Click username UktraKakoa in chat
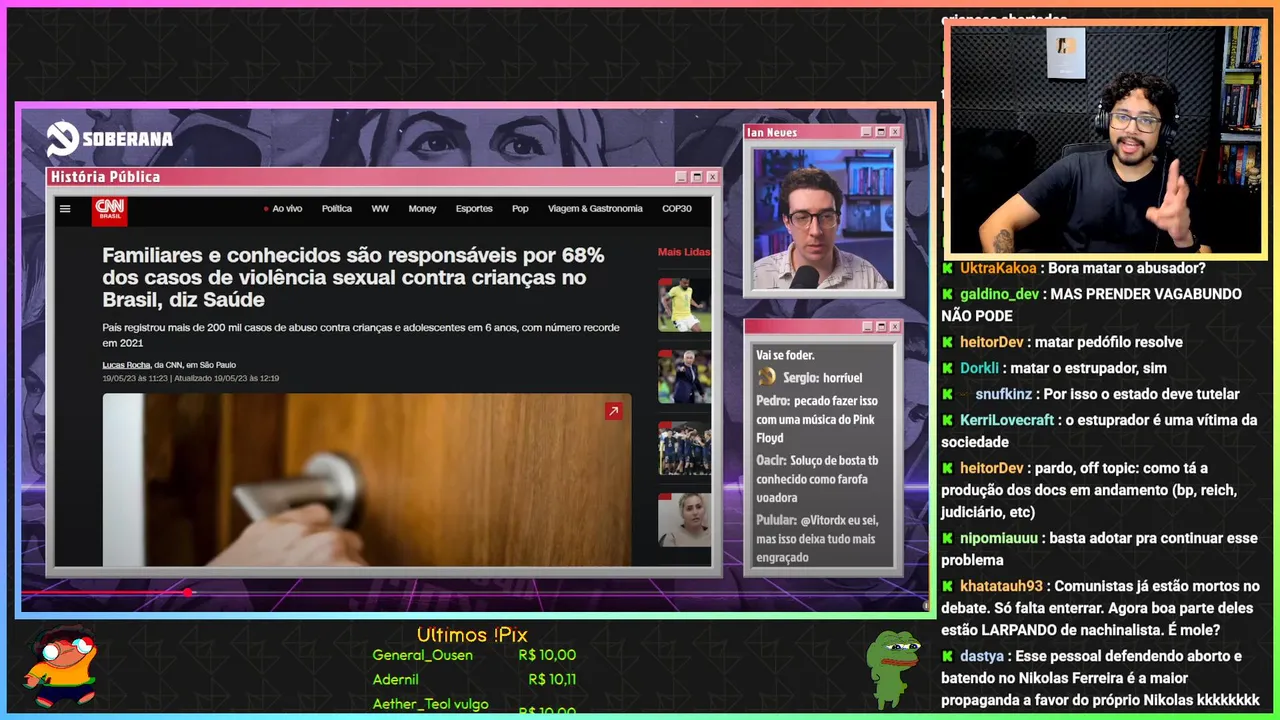This screenshot has width=1280, height=720. pyautogui.click(x=998, y=268)
